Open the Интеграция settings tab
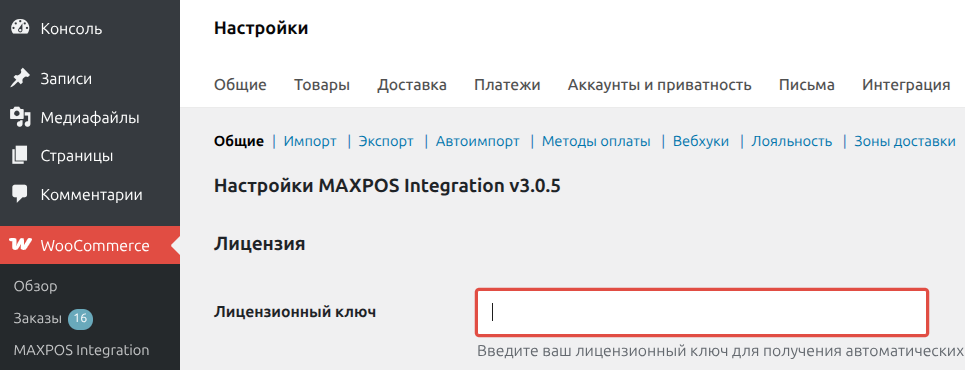Screen dimensions: 965x370 (906, 85)
